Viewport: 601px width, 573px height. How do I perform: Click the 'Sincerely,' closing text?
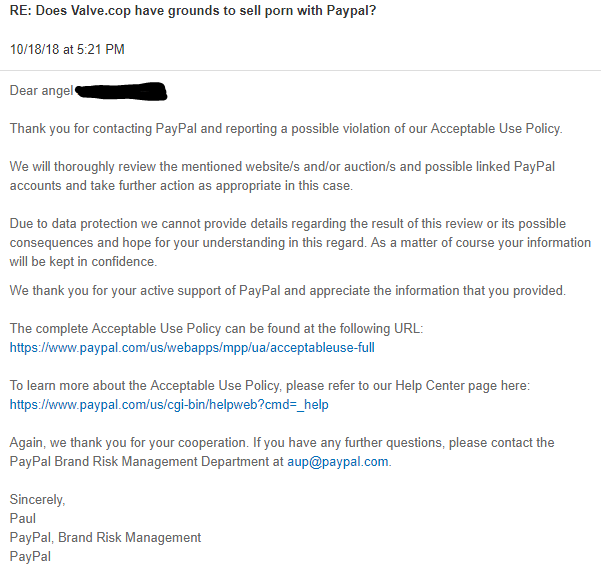point(37,499)
